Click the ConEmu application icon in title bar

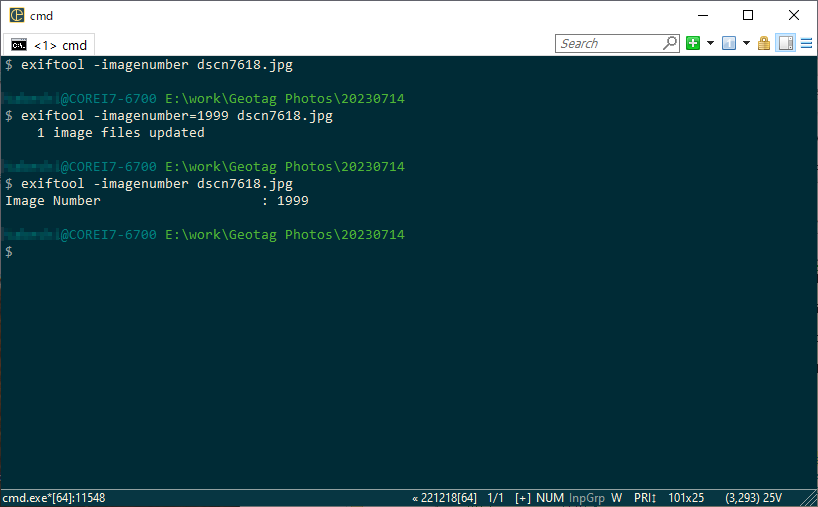click(x=17, y=15)
